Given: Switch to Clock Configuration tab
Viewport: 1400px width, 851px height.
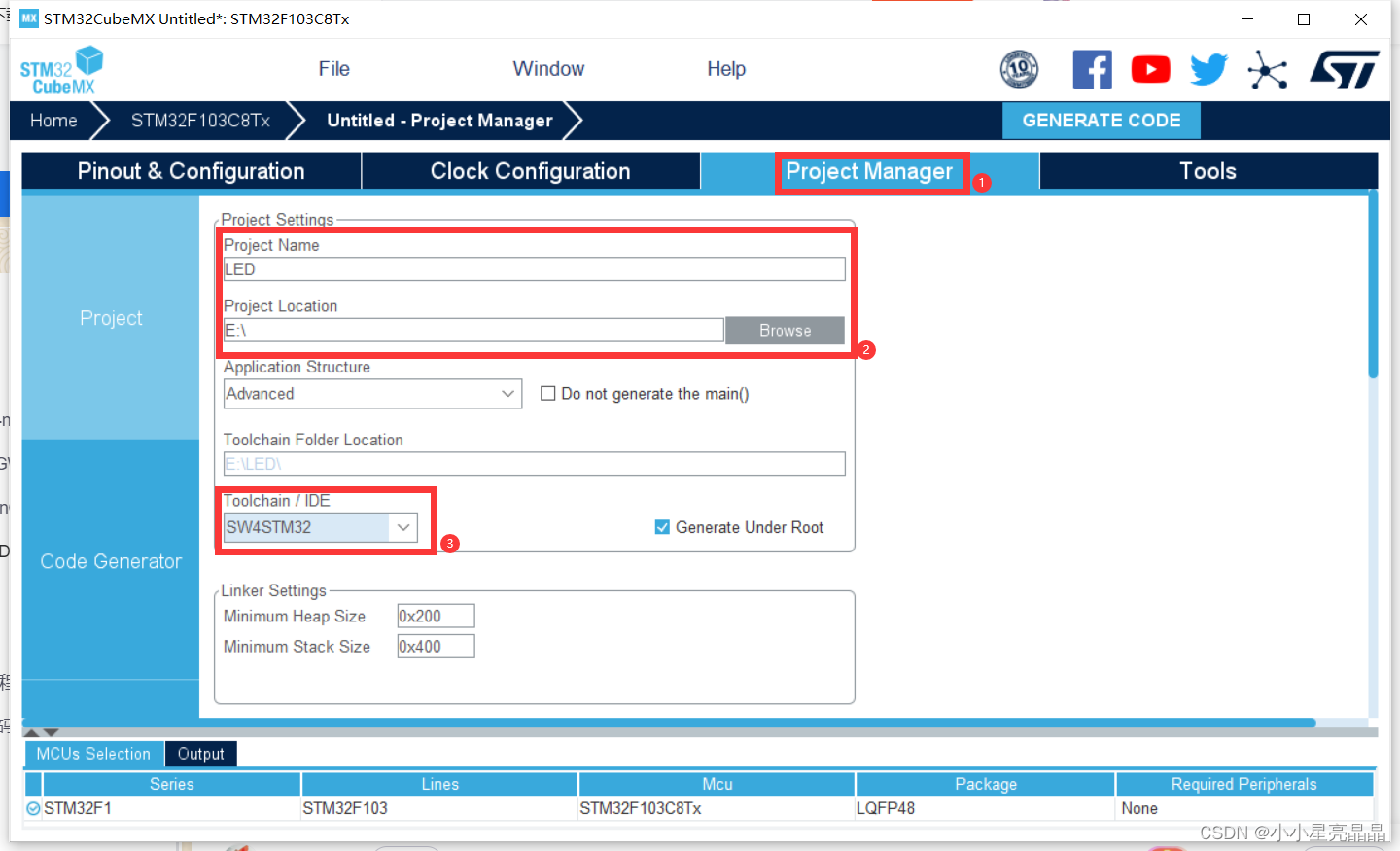Looking at the screenshot, I should click(531, 171).
